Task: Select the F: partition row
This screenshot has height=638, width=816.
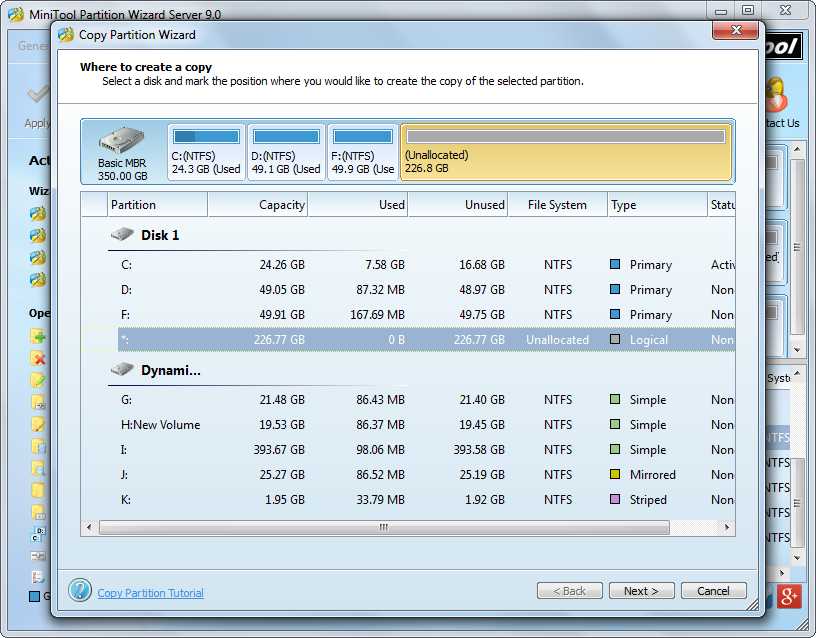Action: click(408, 315)
